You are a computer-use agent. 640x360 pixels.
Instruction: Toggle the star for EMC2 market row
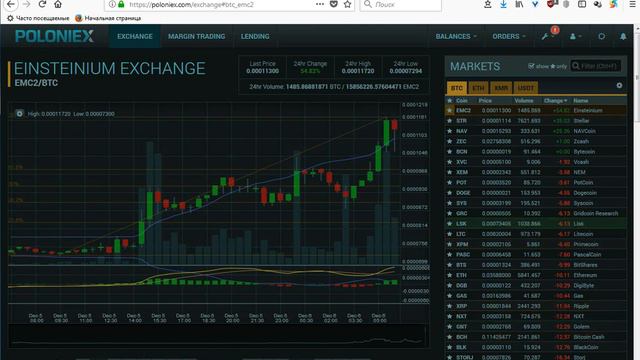pos(449,110)
